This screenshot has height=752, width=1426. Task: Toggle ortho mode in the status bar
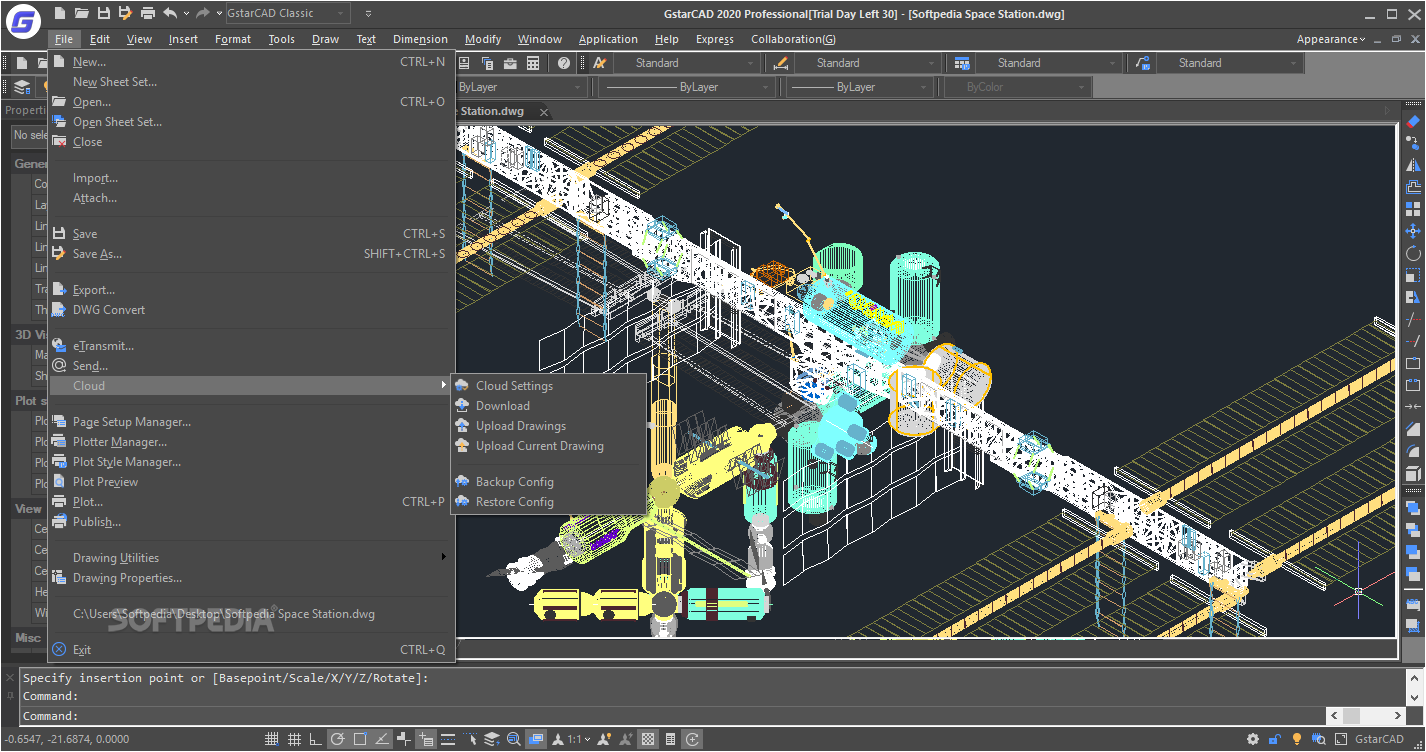coord(316,739)
